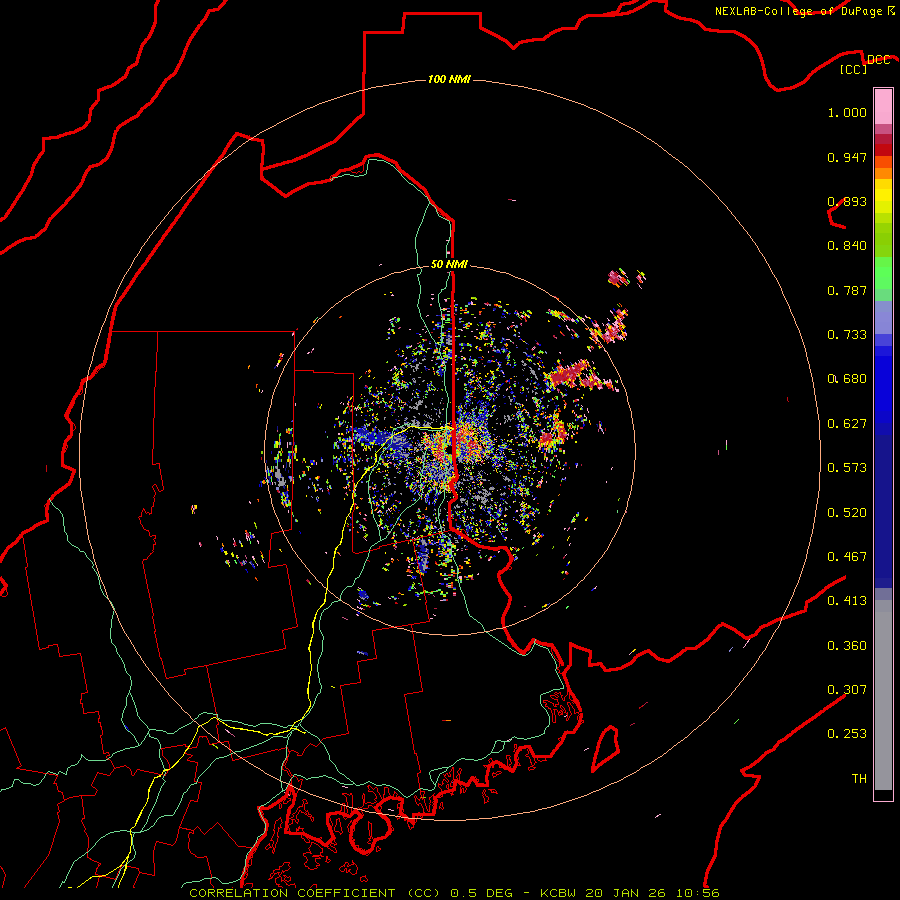Click the 0.253 scale value
The height and width of the screenshot is (900, 900).
847,734
